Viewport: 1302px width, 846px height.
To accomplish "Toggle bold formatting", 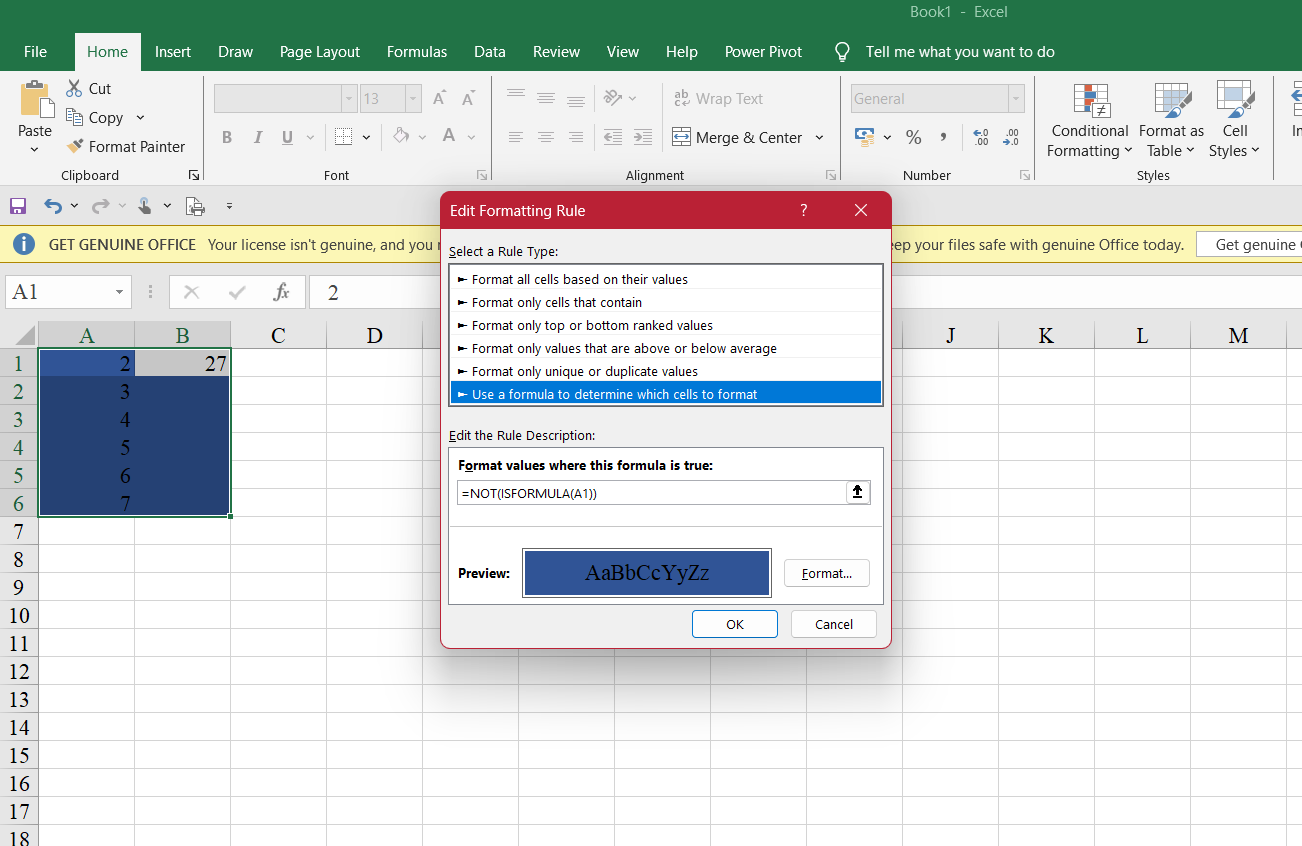I will click(227, 137).
